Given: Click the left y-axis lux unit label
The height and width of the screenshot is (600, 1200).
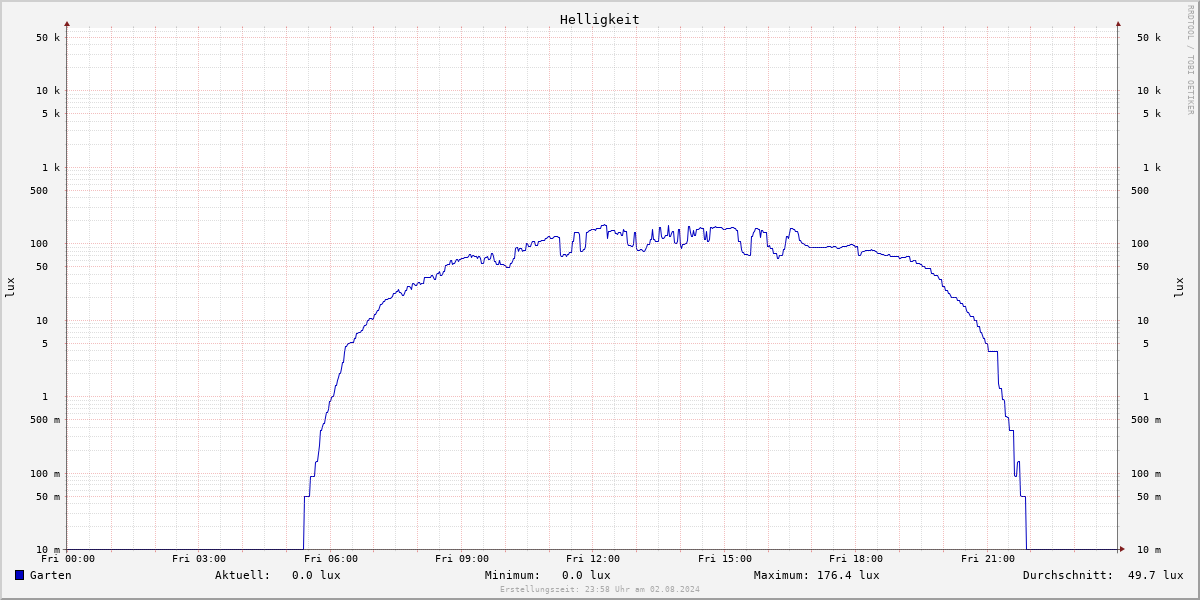Looking at the screenshot, I should point(10,287).
